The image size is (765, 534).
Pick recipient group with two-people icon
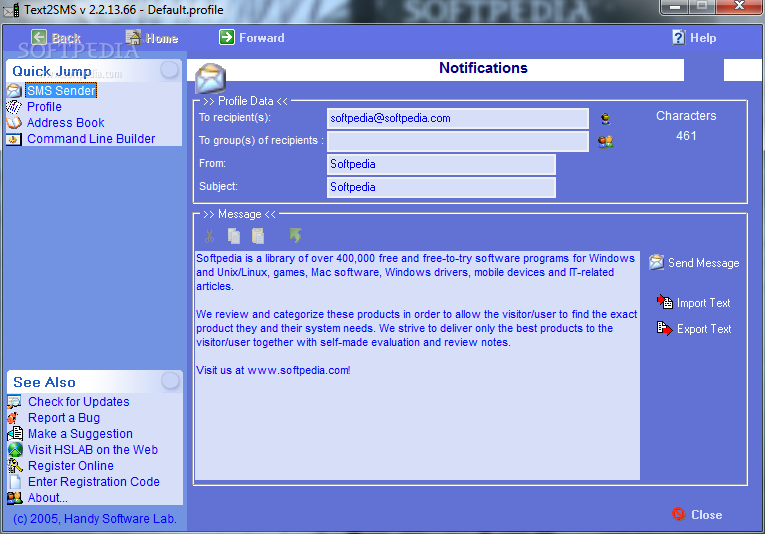[x=605, y=141]
